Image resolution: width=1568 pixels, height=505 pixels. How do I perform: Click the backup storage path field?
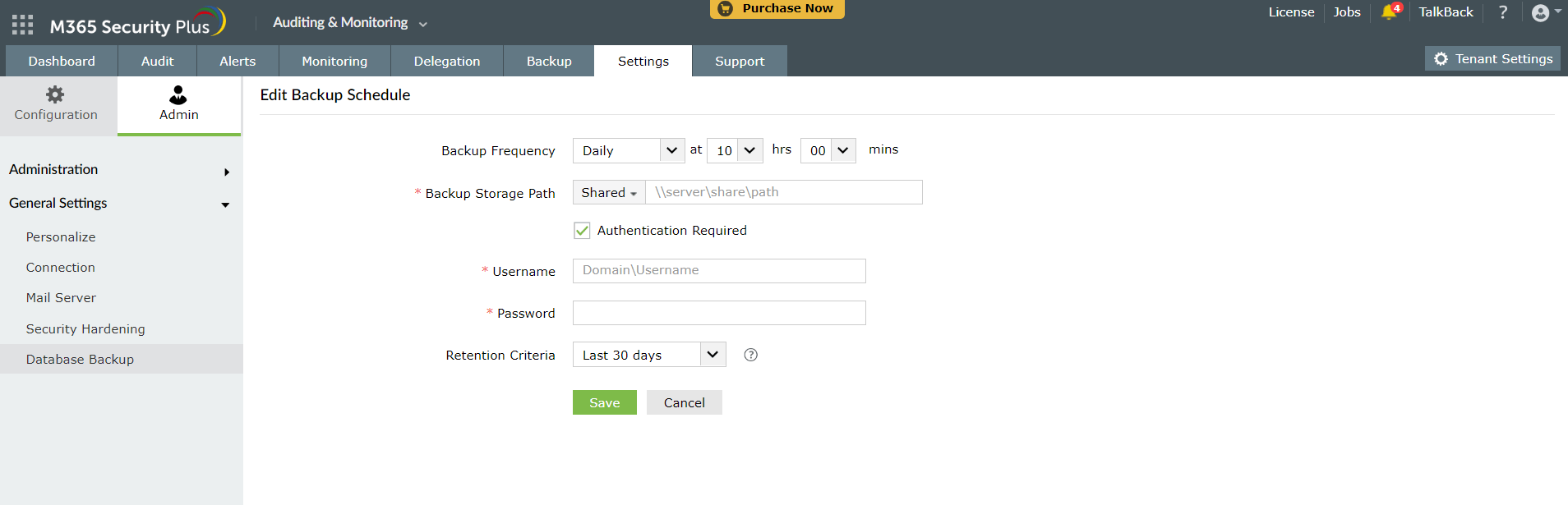point(784,192)
